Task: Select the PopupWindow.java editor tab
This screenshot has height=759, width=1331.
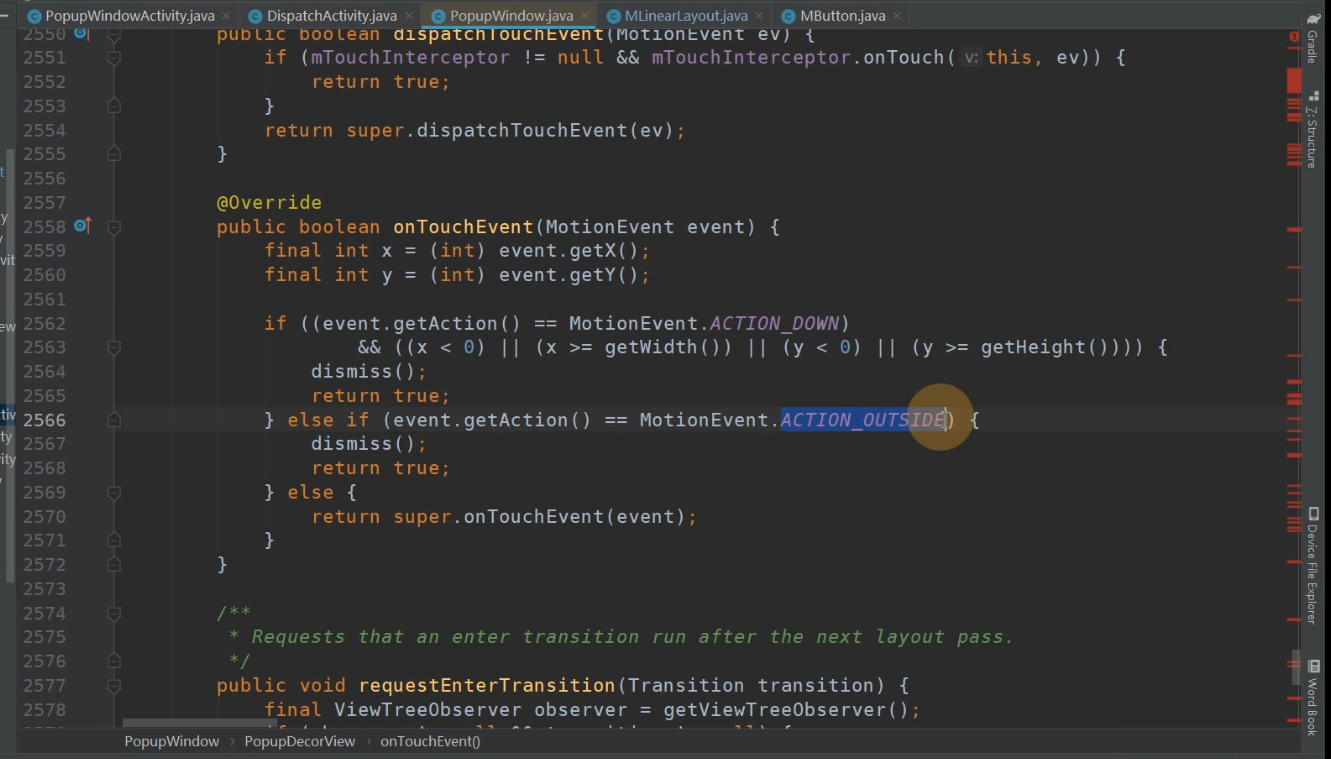Action: coord(512,16)
